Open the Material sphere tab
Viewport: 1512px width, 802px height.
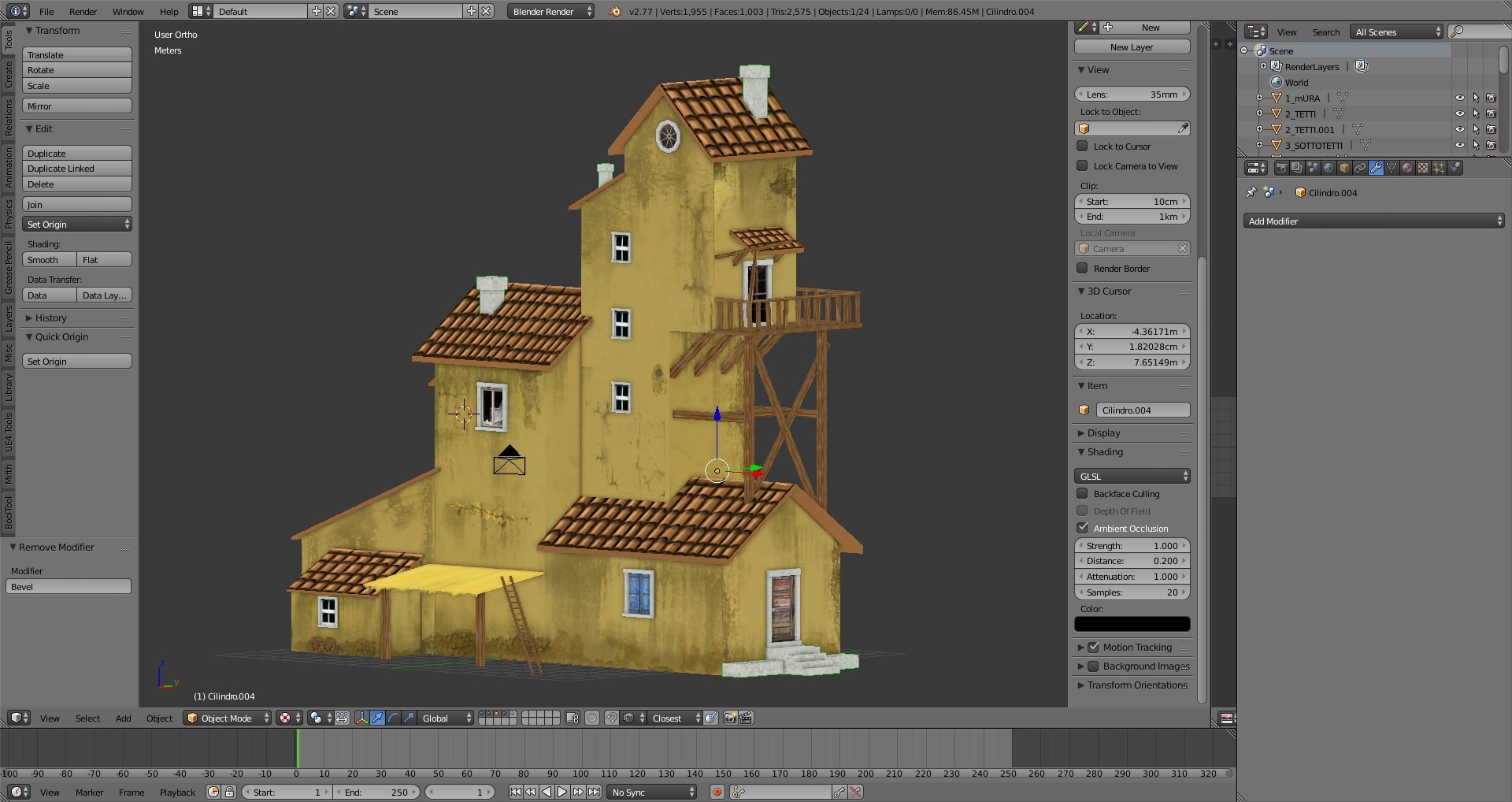[1407, 168]
